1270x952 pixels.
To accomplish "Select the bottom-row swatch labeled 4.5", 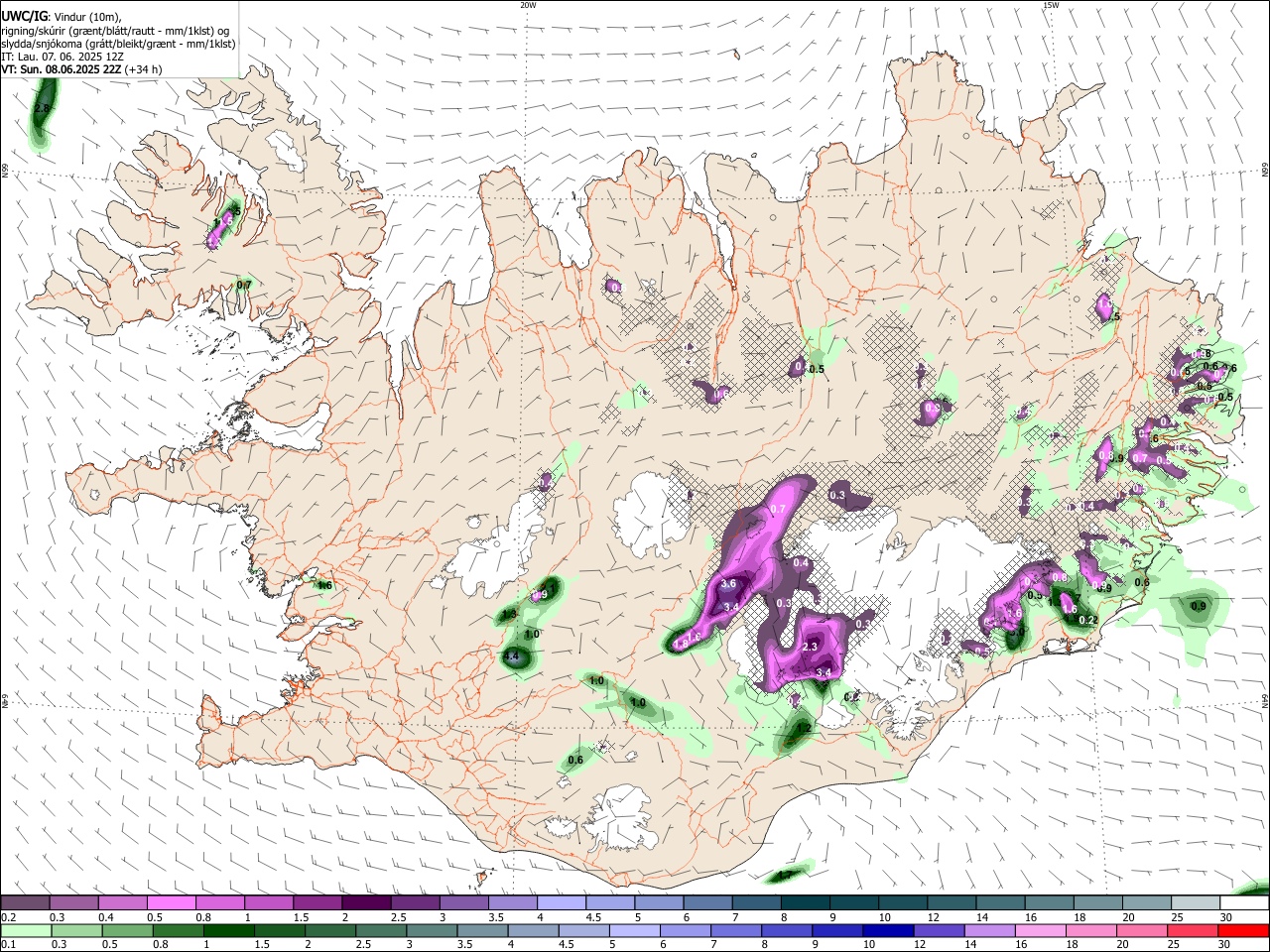I will pos(584,930).
